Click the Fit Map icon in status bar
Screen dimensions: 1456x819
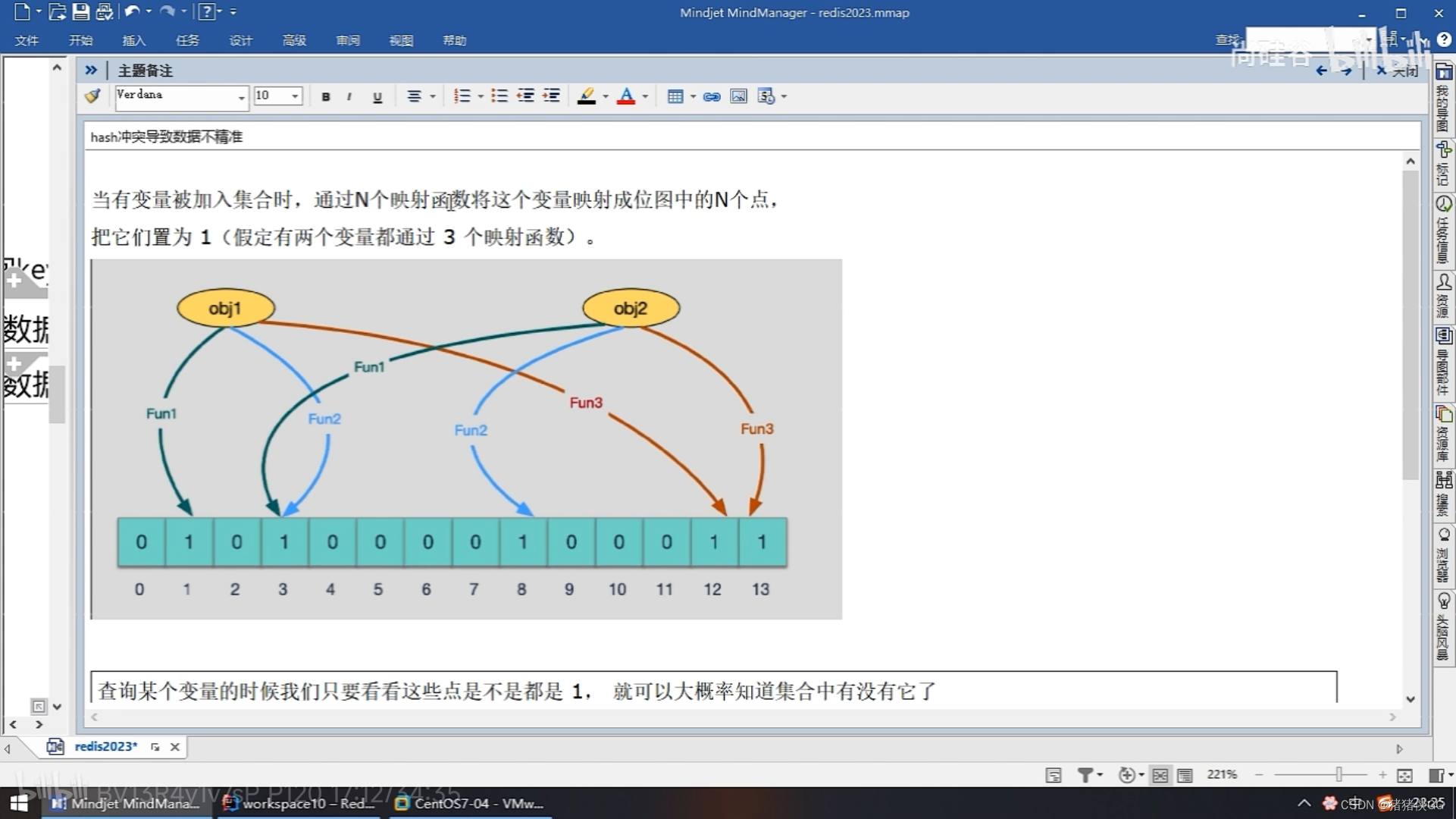1404,775
